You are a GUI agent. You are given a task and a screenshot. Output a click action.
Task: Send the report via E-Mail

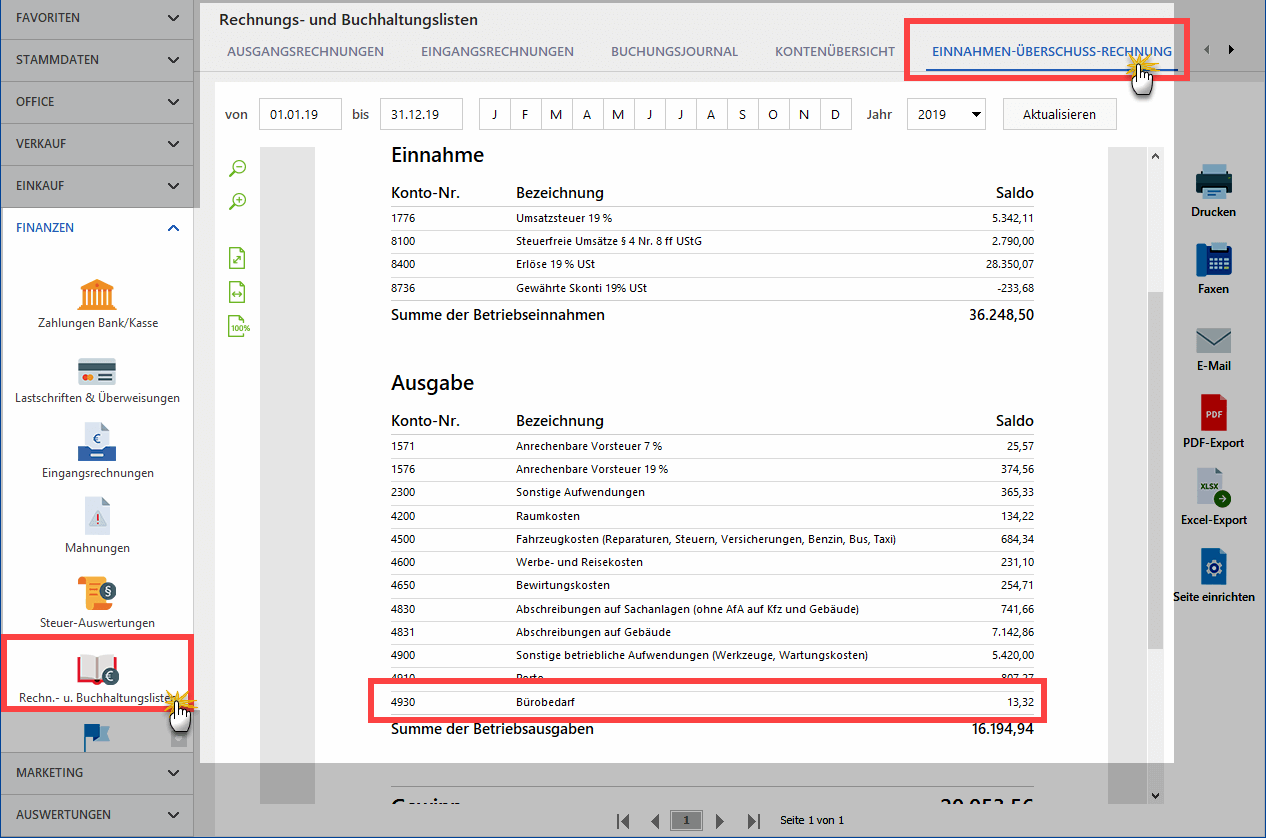[x=1213, y=347]
